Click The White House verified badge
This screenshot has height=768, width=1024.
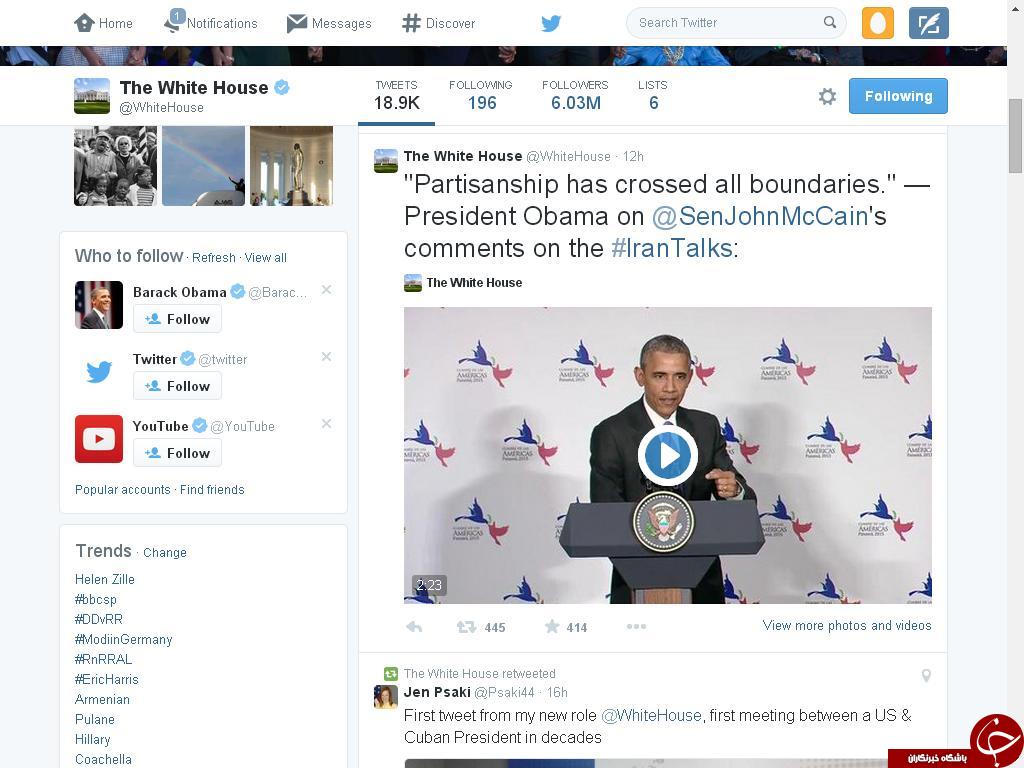point(281,87)
